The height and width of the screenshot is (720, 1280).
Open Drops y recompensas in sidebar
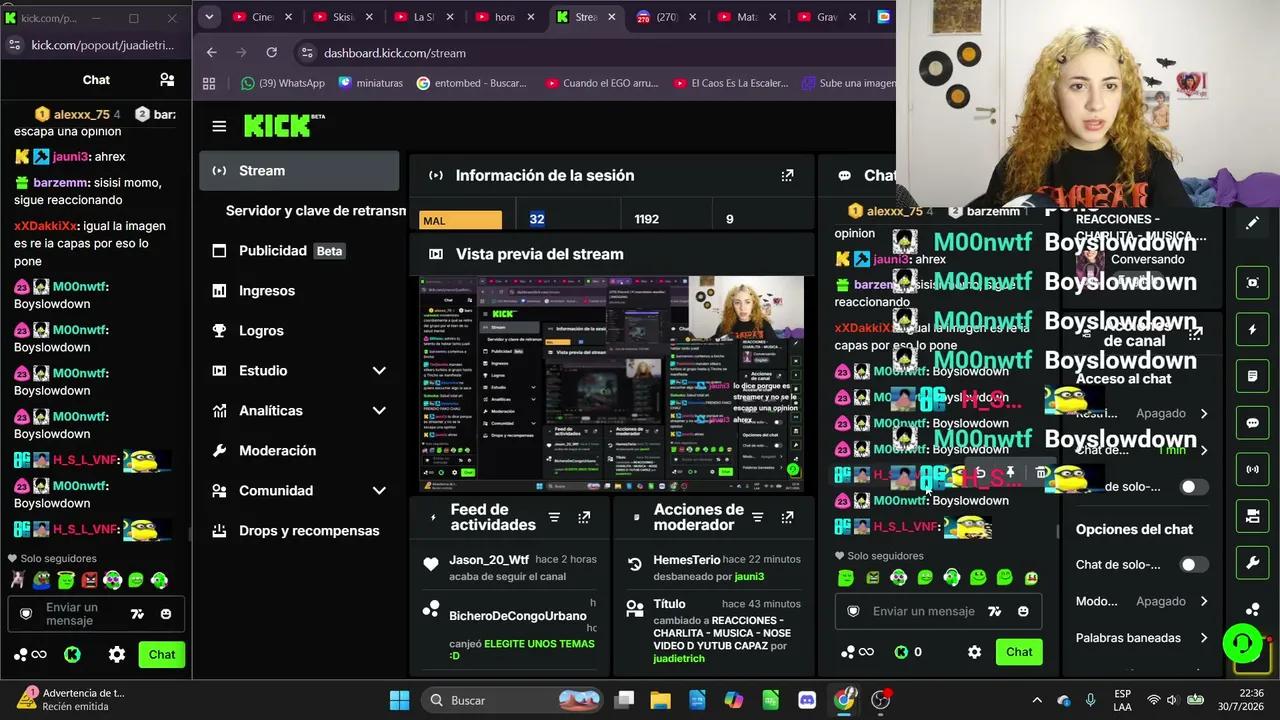pos(299,531)
